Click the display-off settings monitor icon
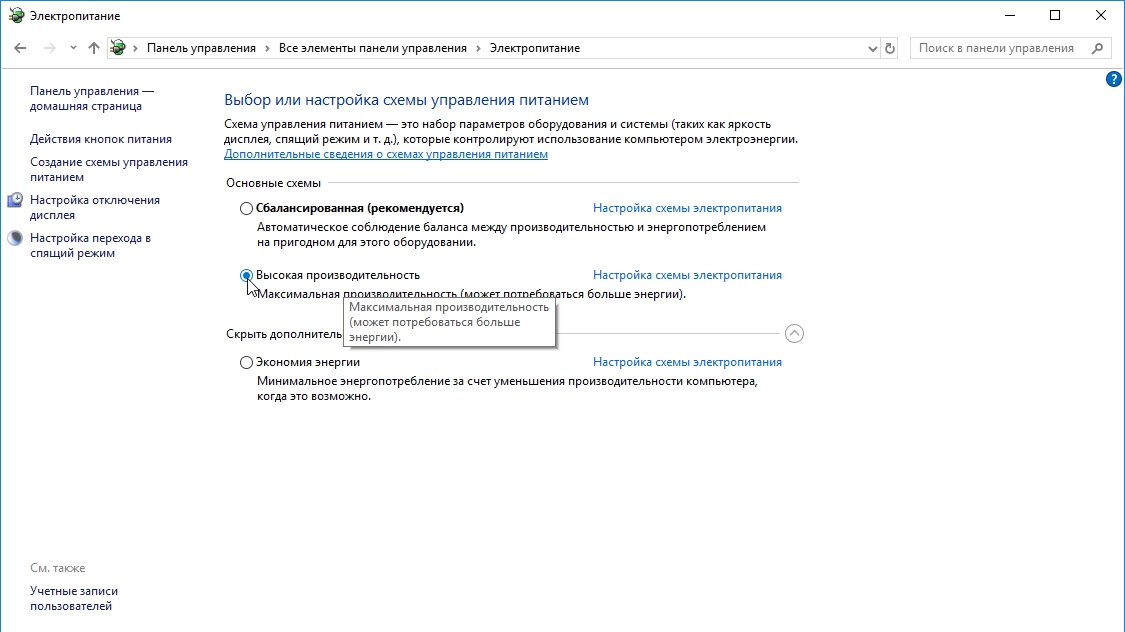 pos(15,200)
